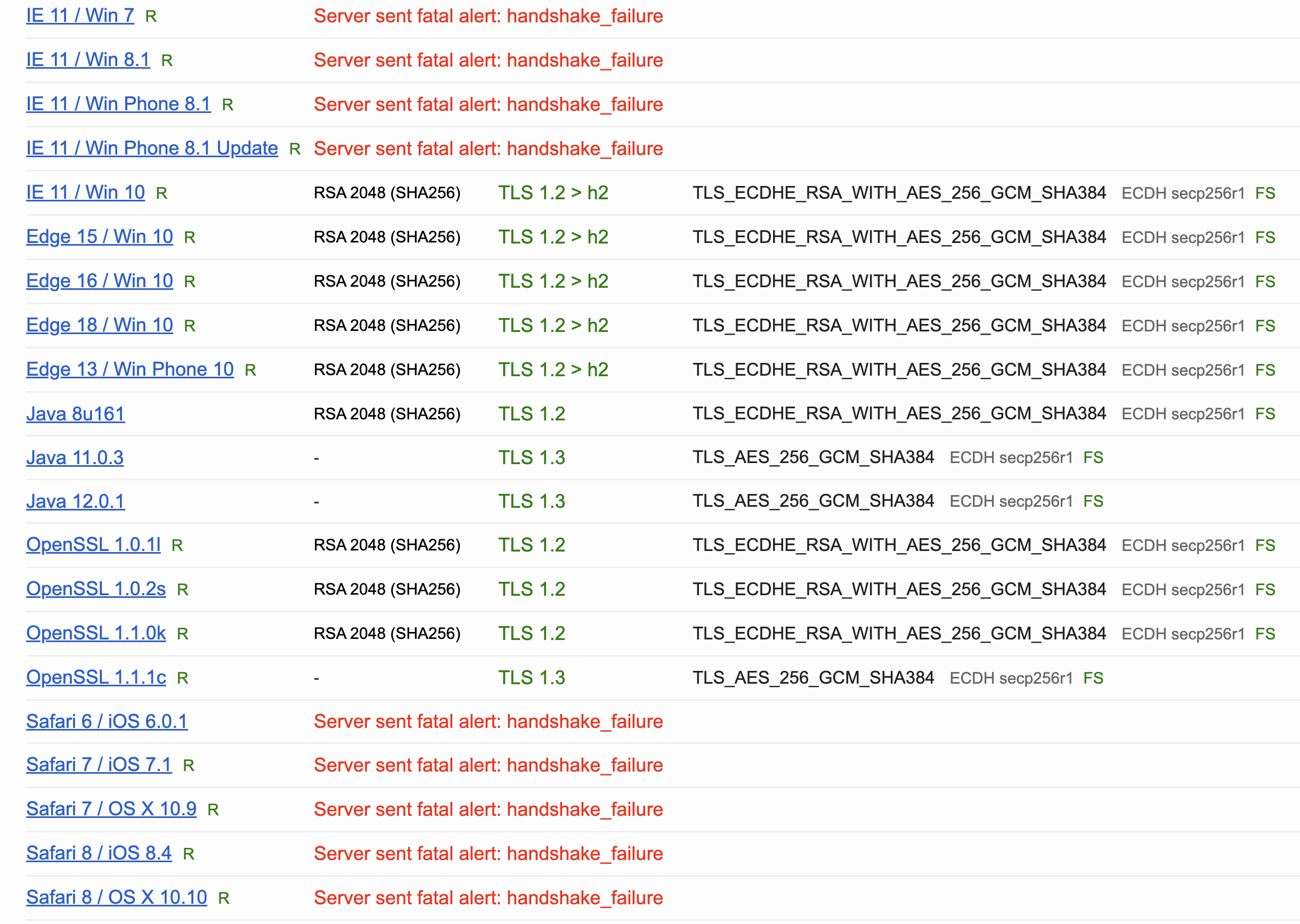Open the IE 11 / Win 7 link

point(79,15)
